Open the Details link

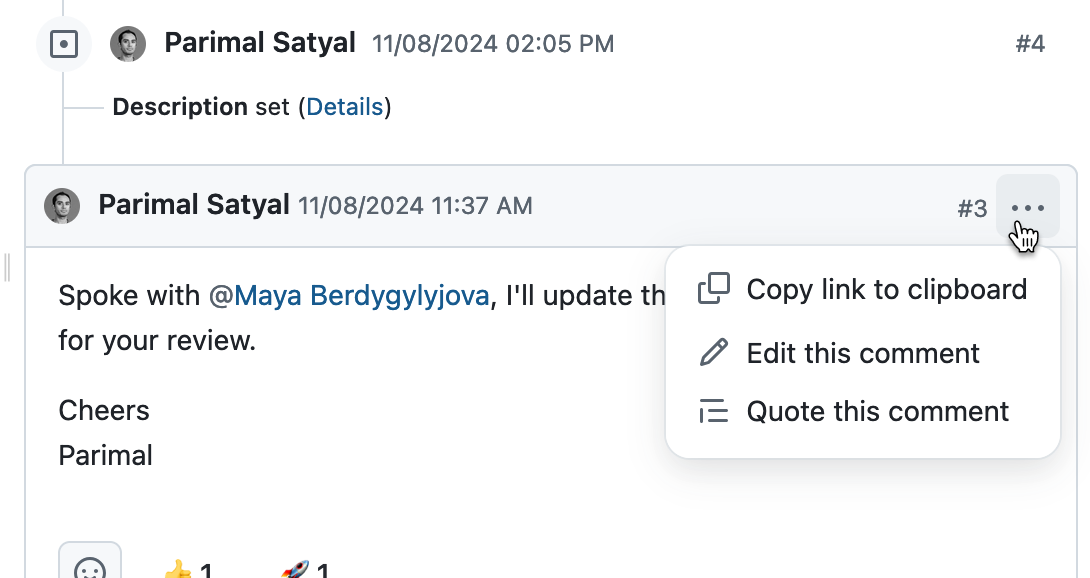coord(345,107)
